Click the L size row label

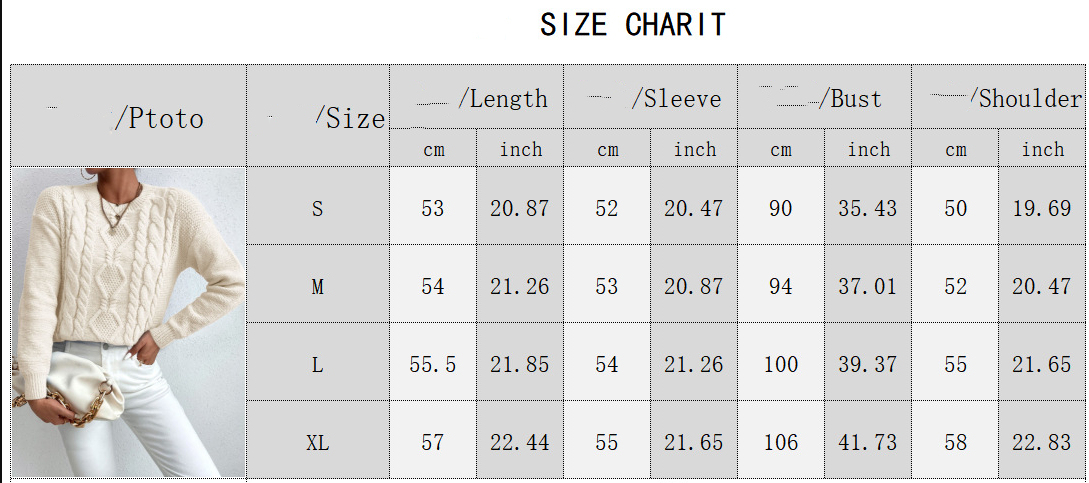pyautogui.click(x=318, y=362)
